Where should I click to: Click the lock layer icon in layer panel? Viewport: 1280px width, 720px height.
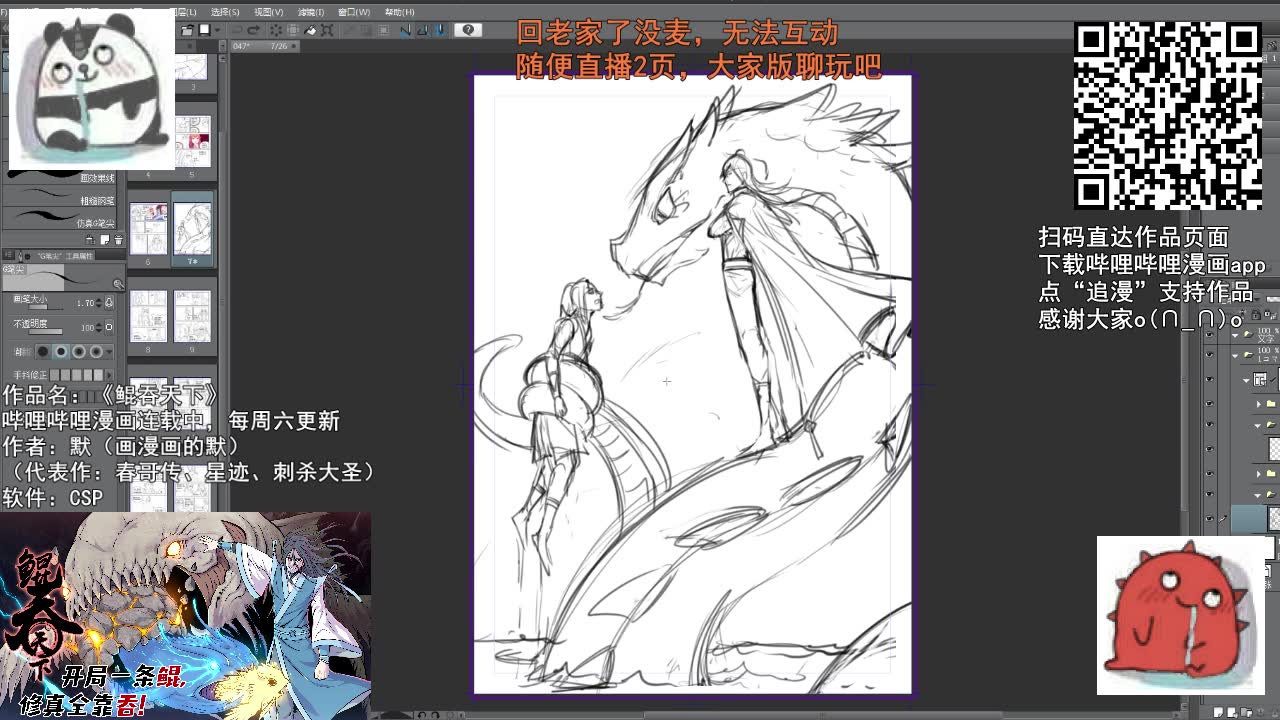[x=1255, y=315]
